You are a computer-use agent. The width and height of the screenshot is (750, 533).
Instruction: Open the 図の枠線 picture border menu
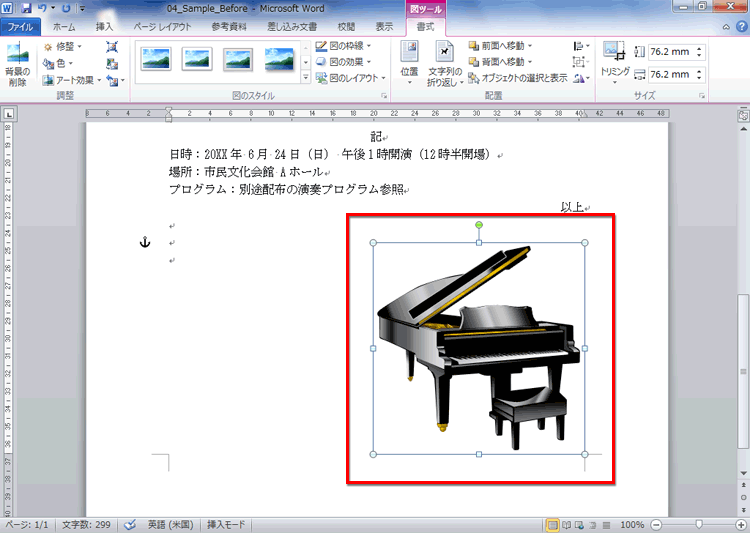[343, 46]
